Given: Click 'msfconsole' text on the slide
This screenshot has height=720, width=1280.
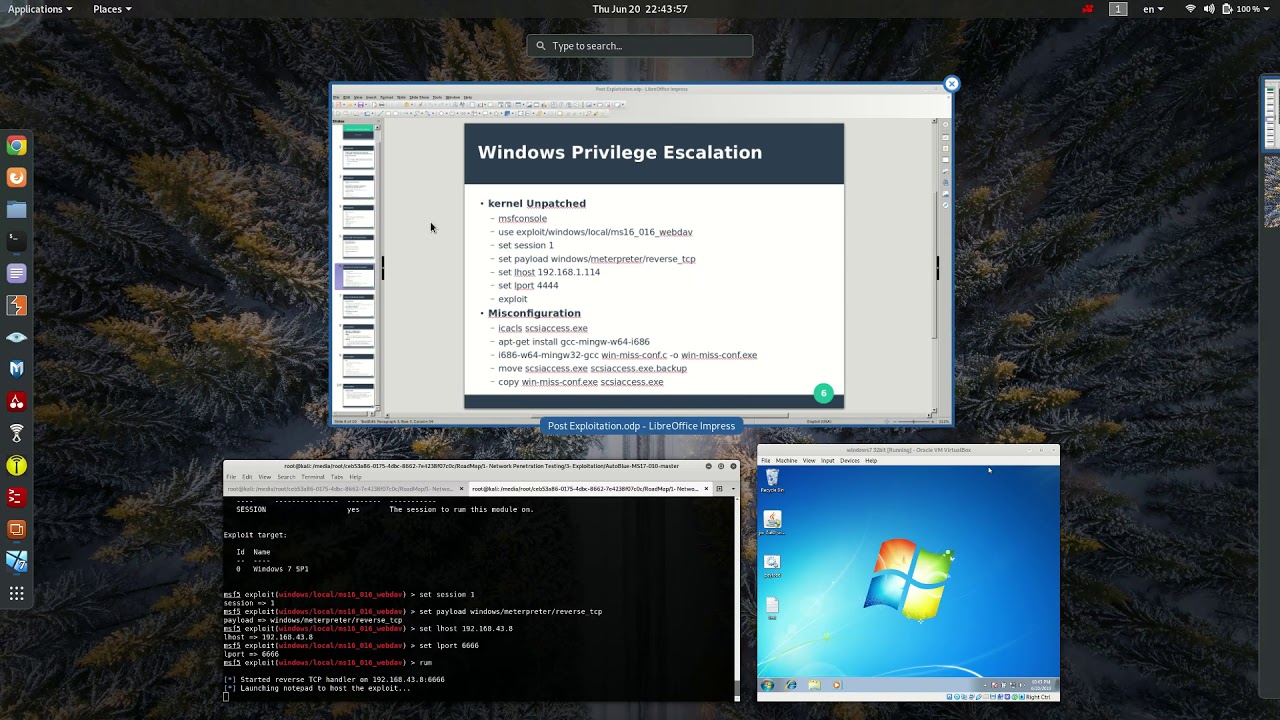Looking at the screenshot, I should tap(522, 218).
